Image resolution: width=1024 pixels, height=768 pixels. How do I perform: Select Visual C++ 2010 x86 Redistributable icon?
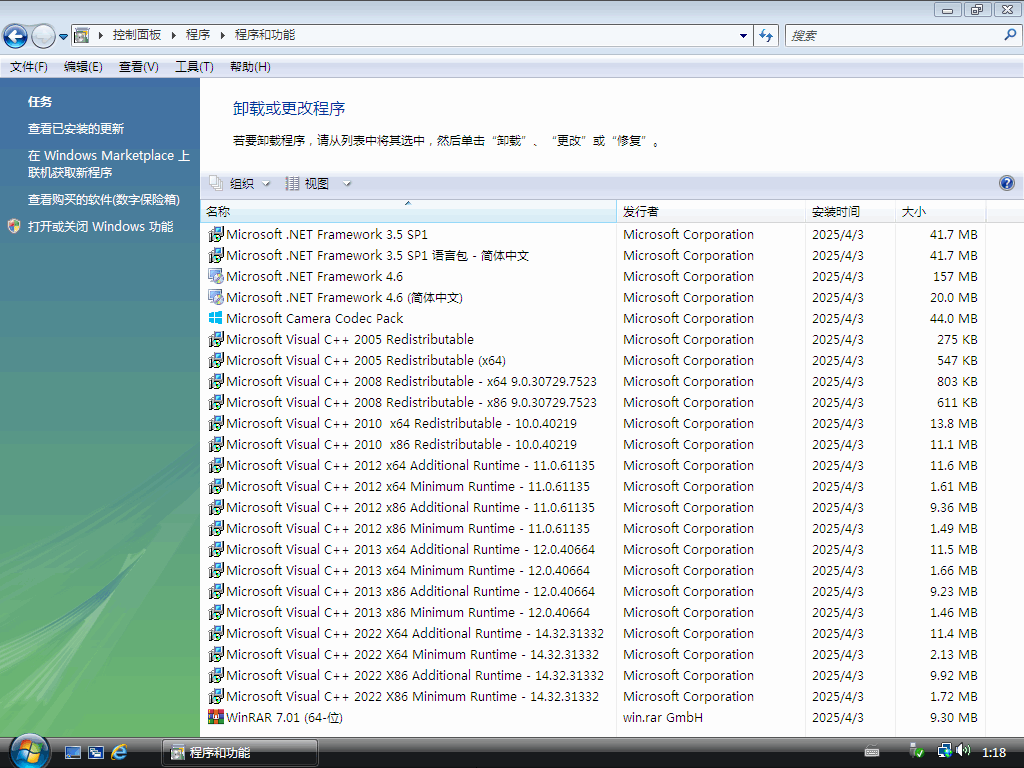(216, 444)
